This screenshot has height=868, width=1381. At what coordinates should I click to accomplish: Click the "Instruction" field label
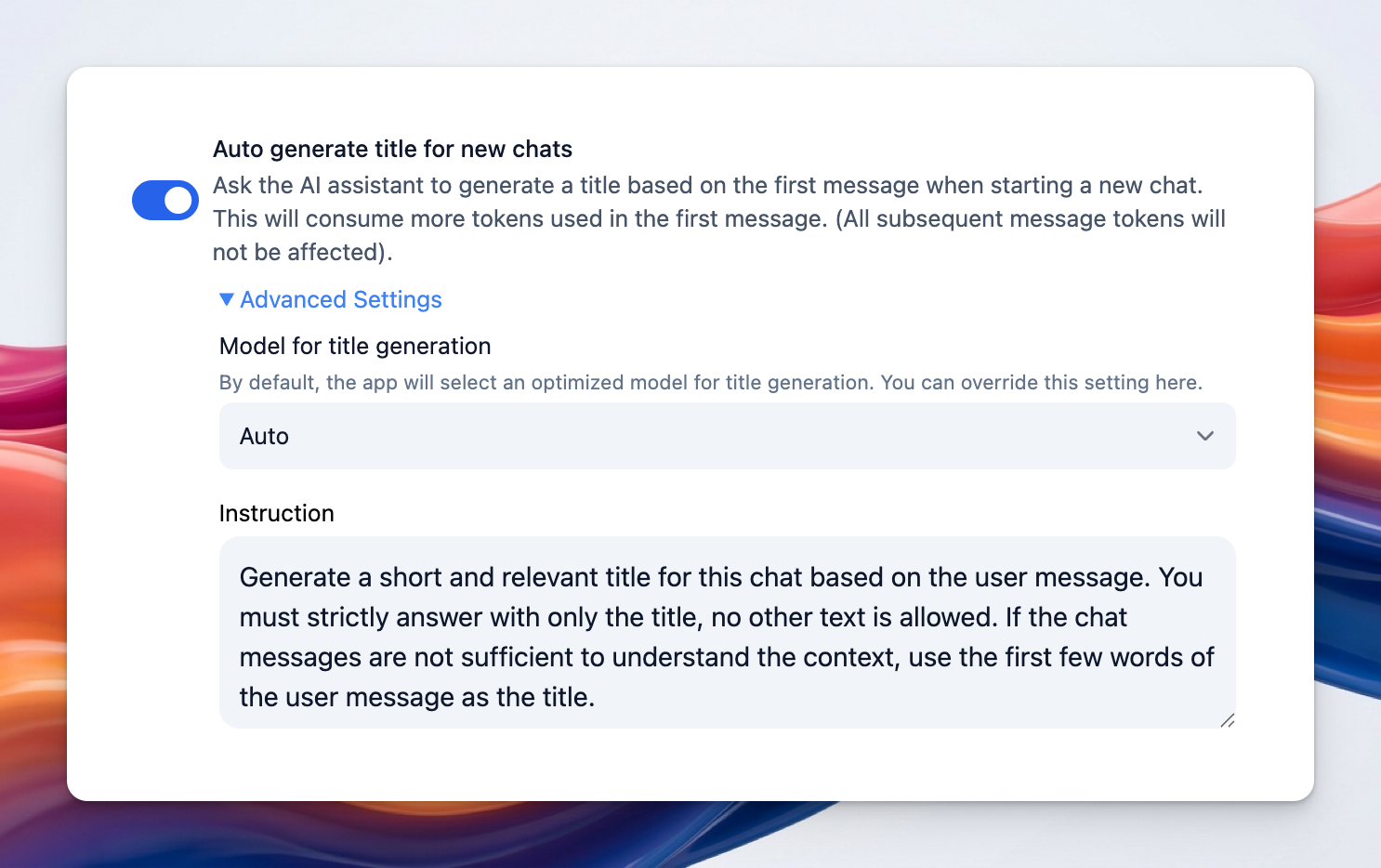(276, 513)
